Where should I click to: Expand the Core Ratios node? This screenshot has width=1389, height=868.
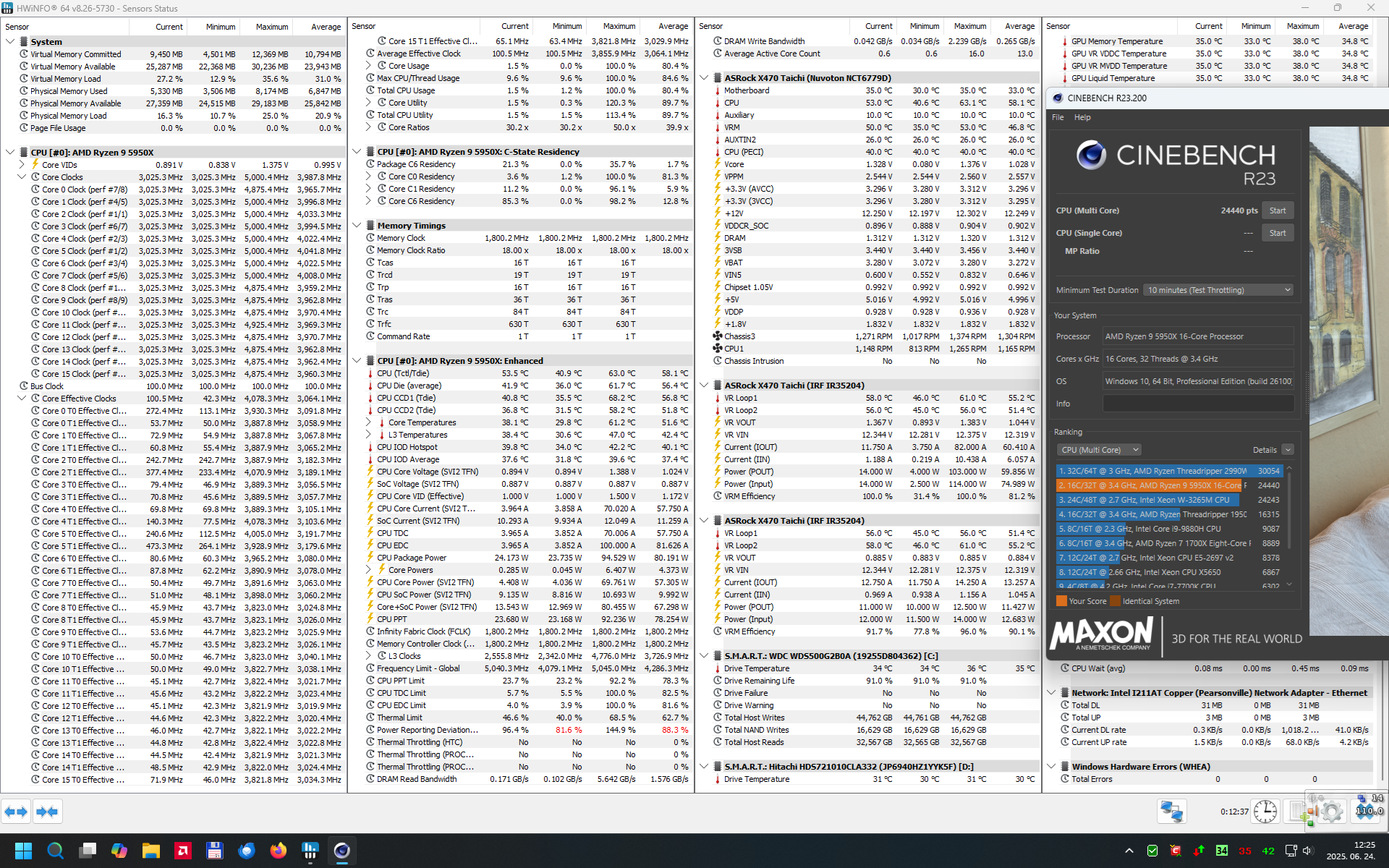coord(369,127)
